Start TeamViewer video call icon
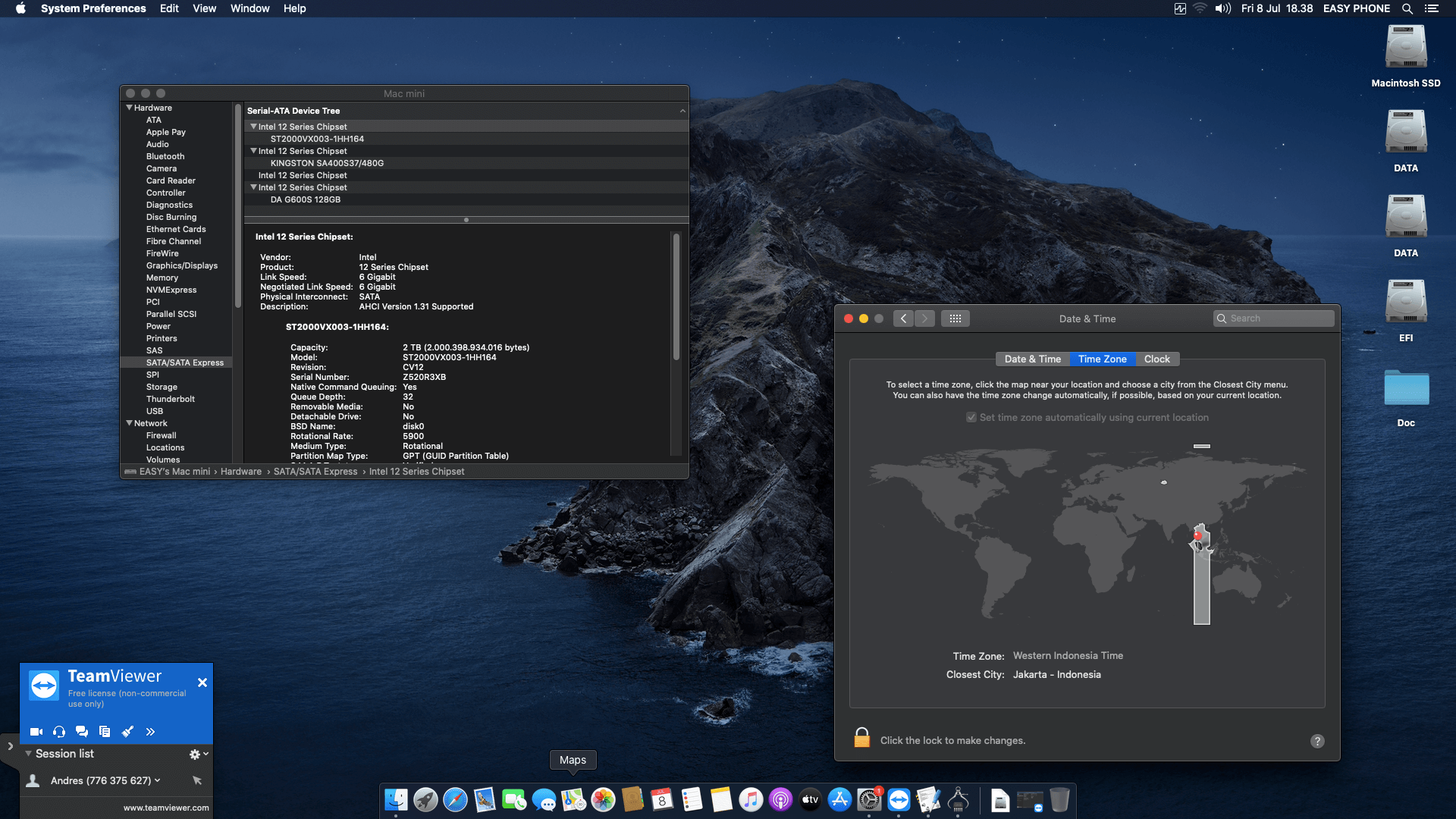1456x819 pixels. (x=36, y=732)
